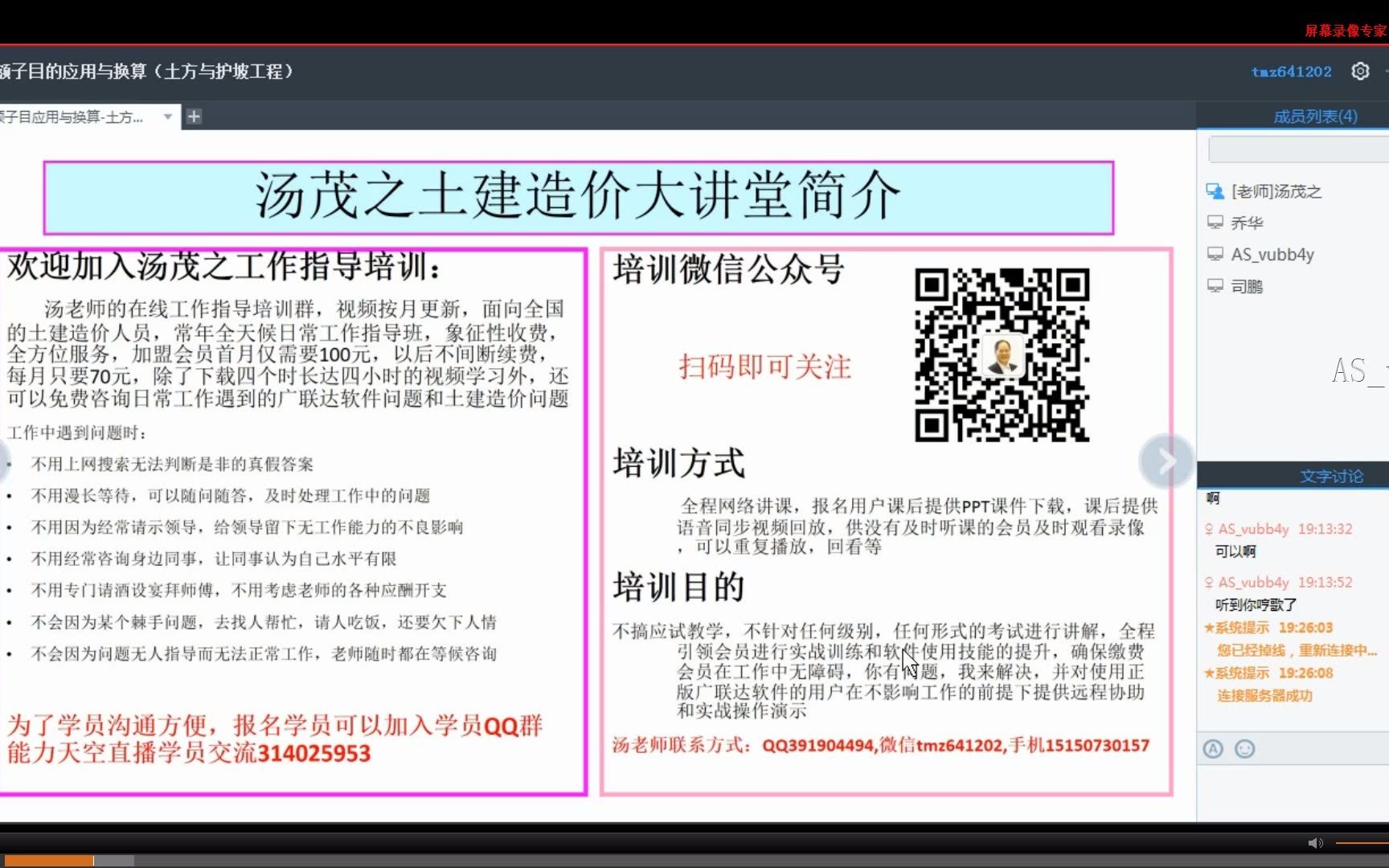
Task: Click the teacher 汤茂之 member icon
Action: click(x=1215, y=191)
